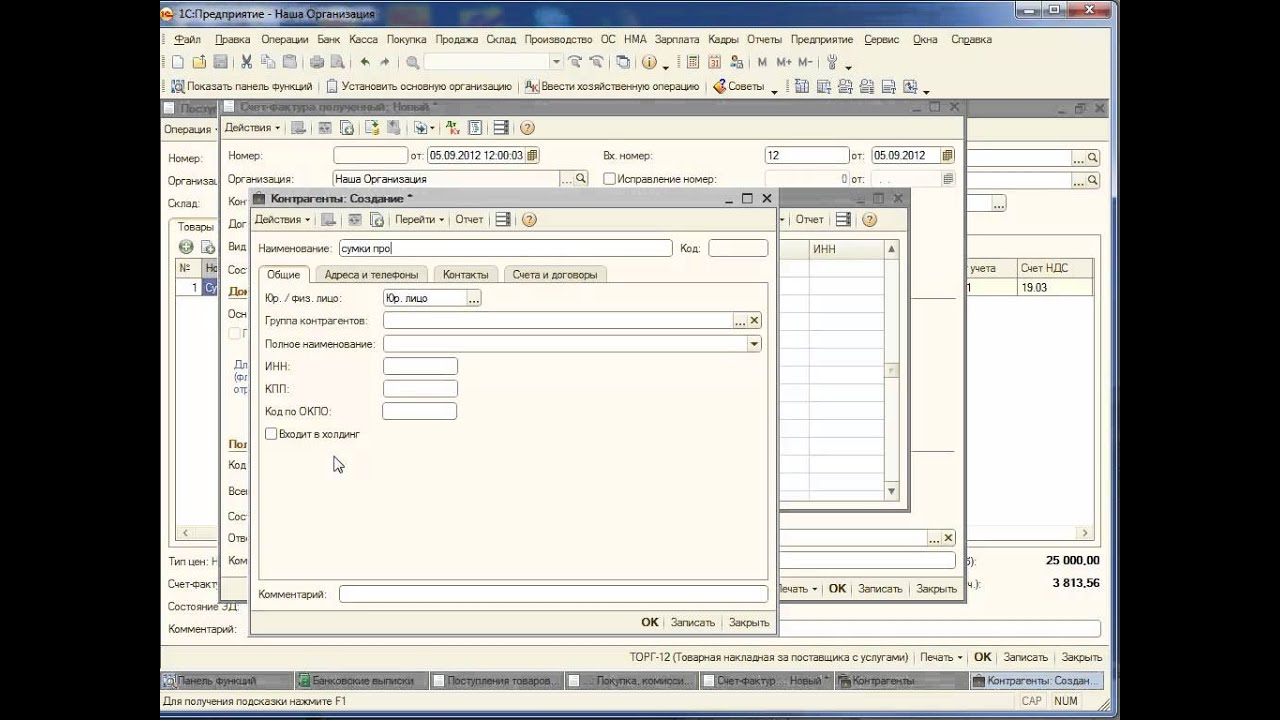Screen dimensions: 1280x720
Task: Click the M+ memory add button
Action: pos(783,62)
